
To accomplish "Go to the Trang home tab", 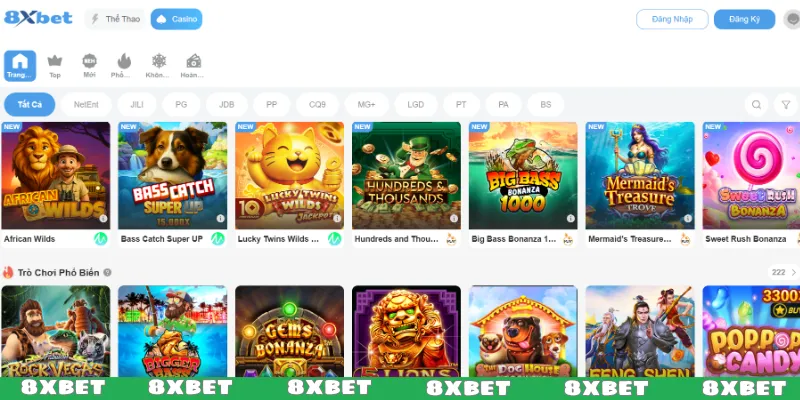I will pyautogui.click(x=20, y=66).
